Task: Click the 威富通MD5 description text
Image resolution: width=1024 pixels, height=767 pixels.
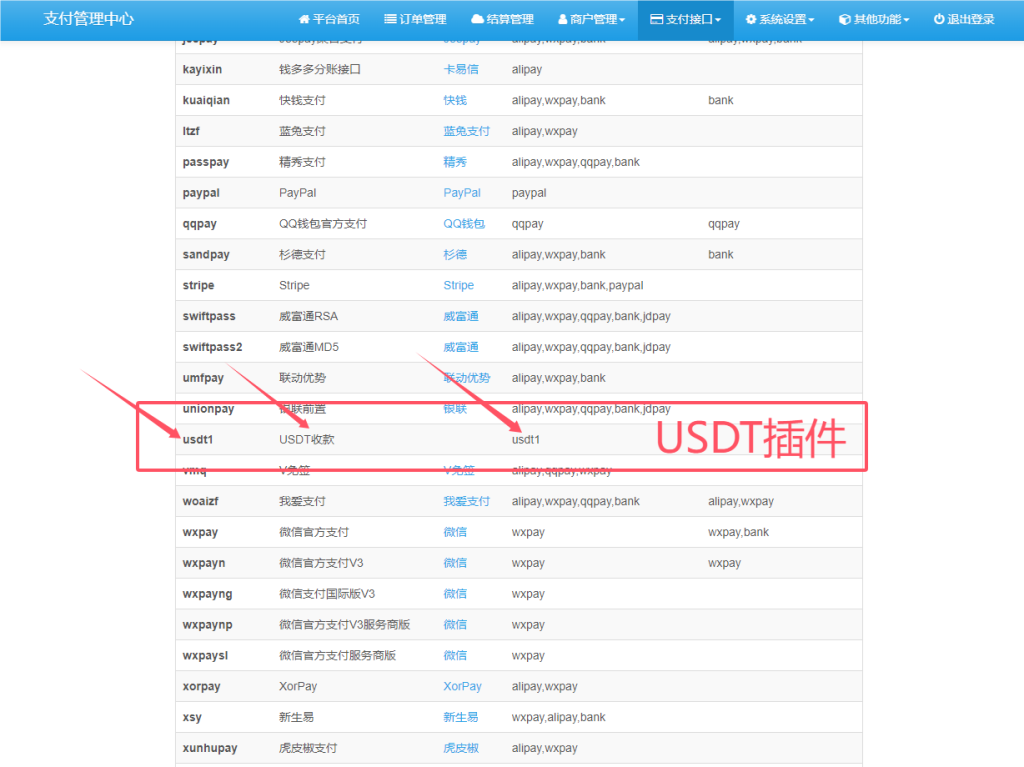Action: click(x=309, y=347)
